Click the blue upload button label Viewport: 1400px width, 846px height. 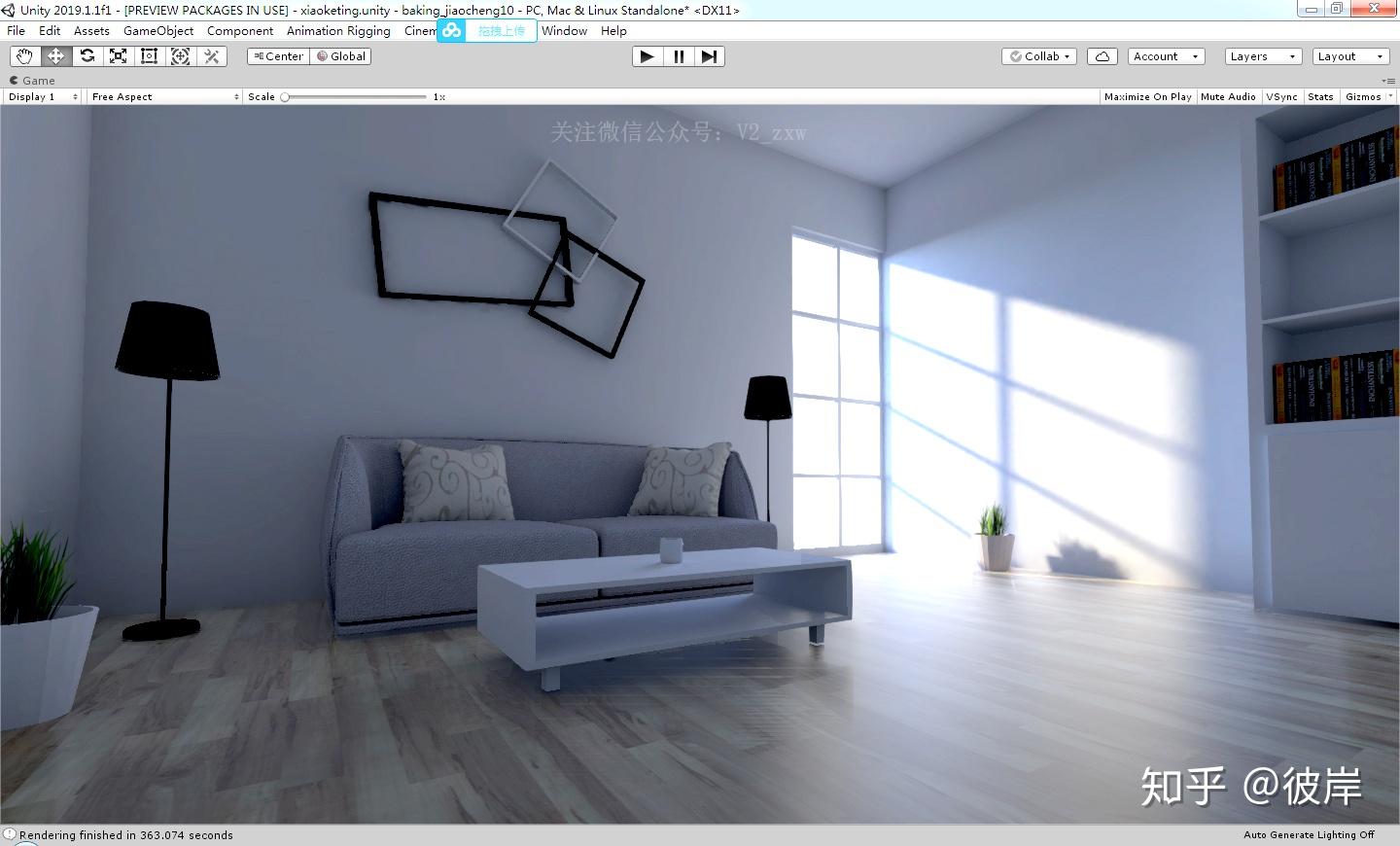[x=501, y=31]
